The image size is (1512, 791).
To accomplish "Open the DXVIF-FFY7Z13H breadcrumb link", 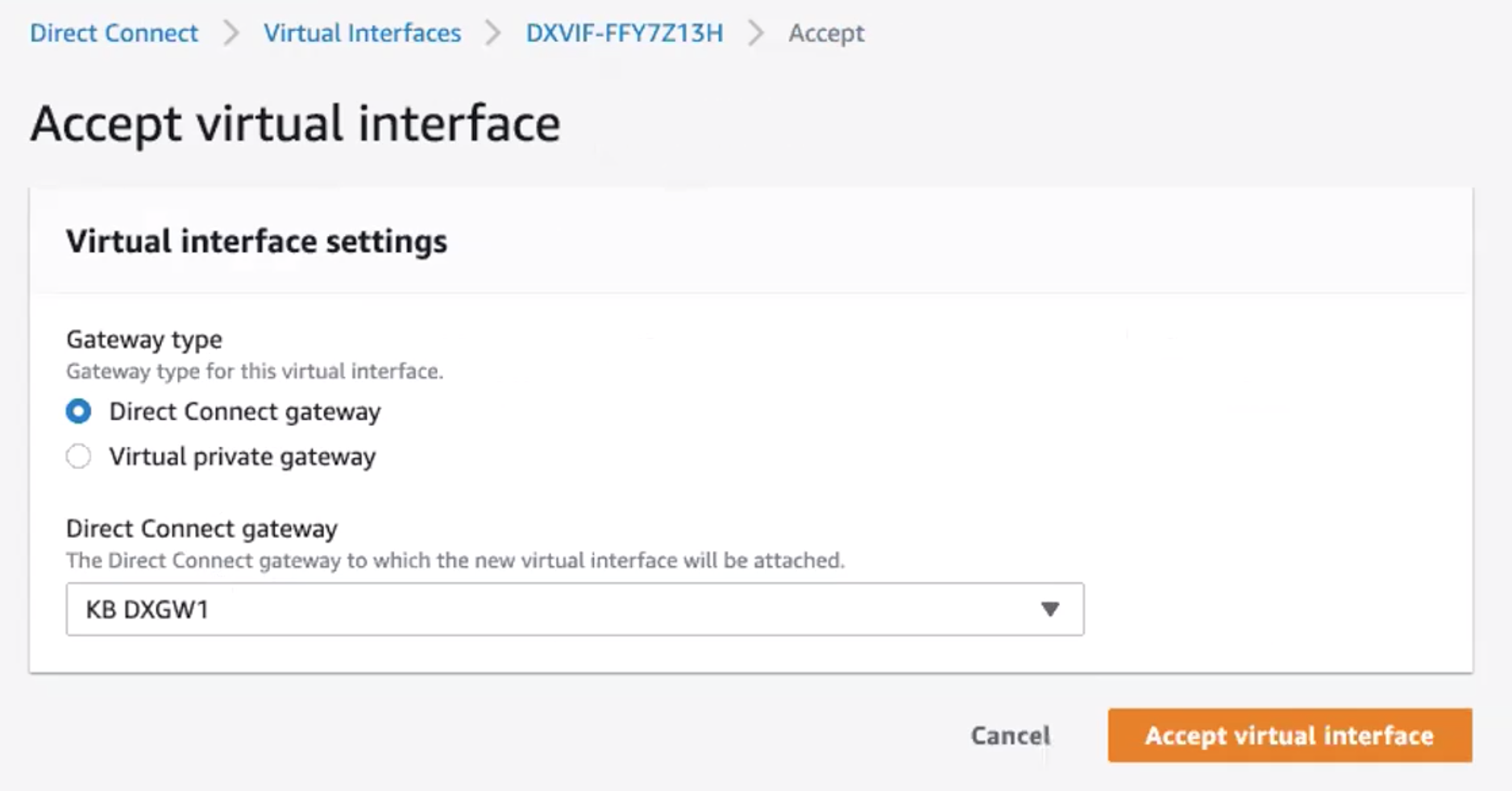I will [624, 33].
